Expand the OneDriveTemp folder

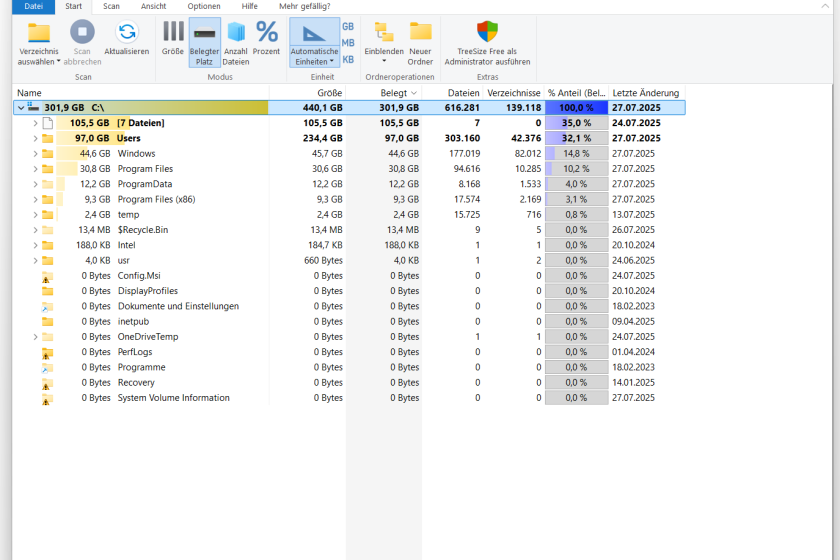point(35,337)
